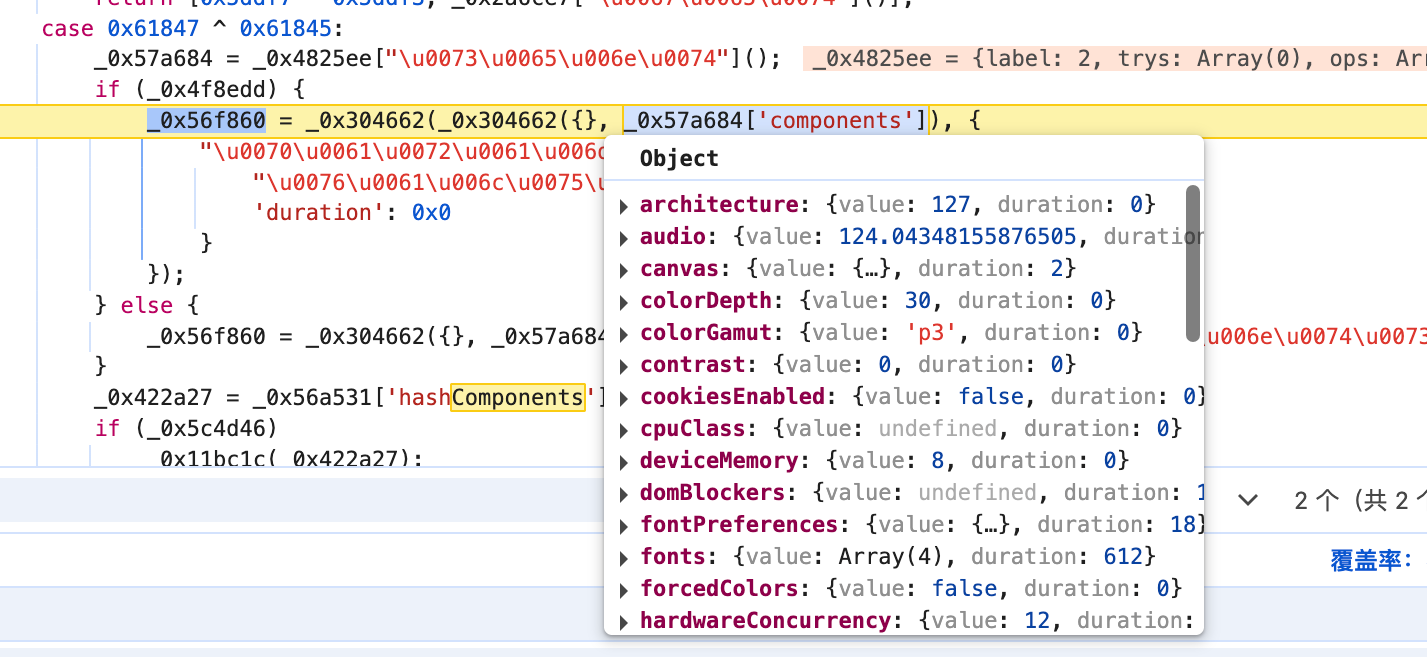
Task: Click the highlighted _0x56f860 variable
Action: [x=206, y=121]
